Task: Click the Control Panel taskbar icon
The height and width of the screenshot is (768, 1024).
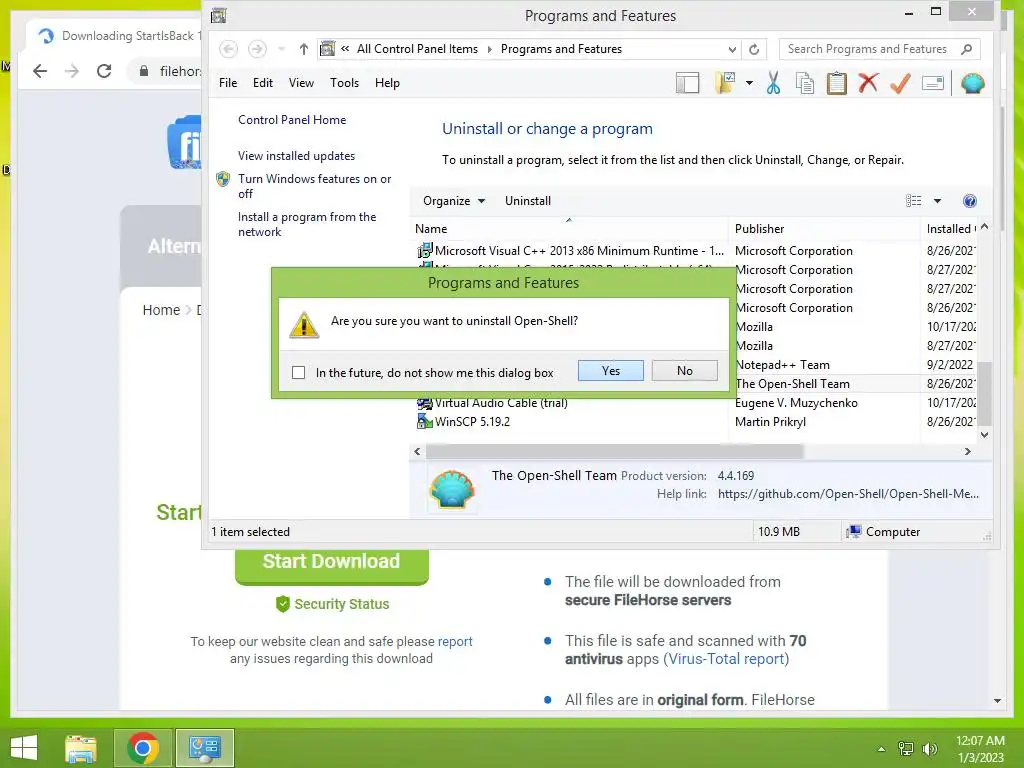Action: point(204,748)
